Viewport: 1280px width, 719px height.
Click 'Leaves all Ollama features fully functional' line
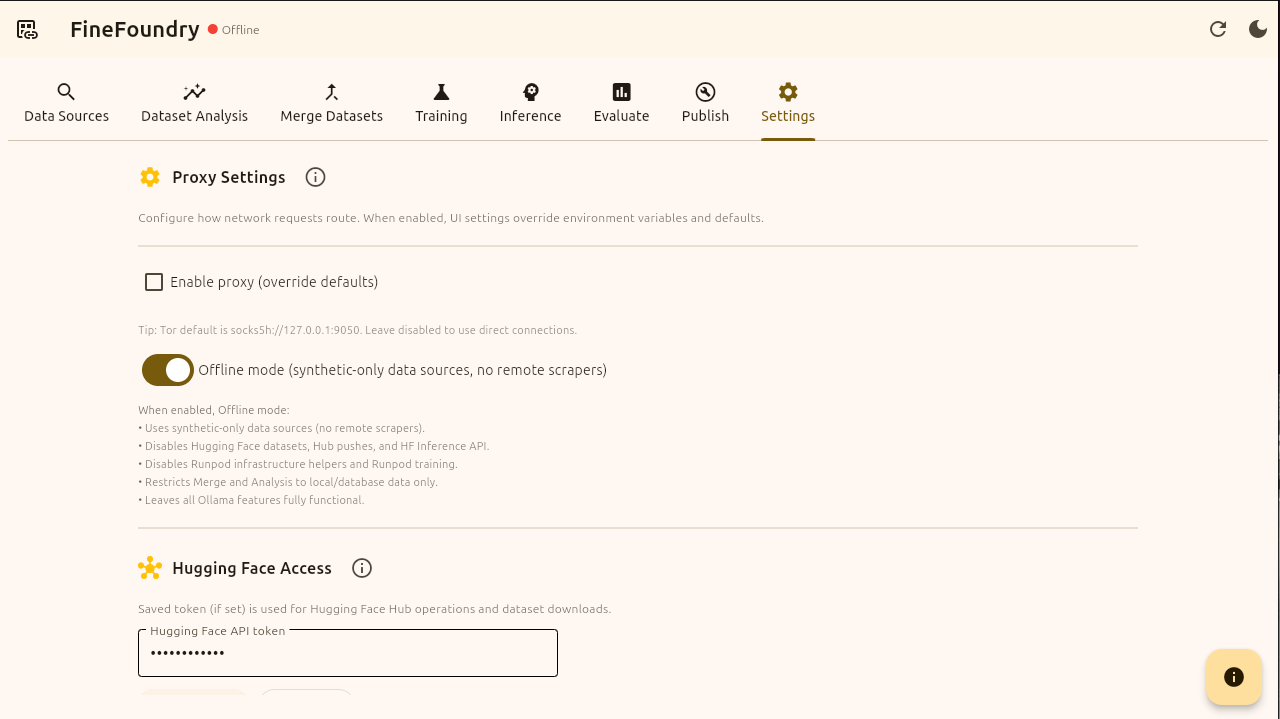(x=251, y=500)
